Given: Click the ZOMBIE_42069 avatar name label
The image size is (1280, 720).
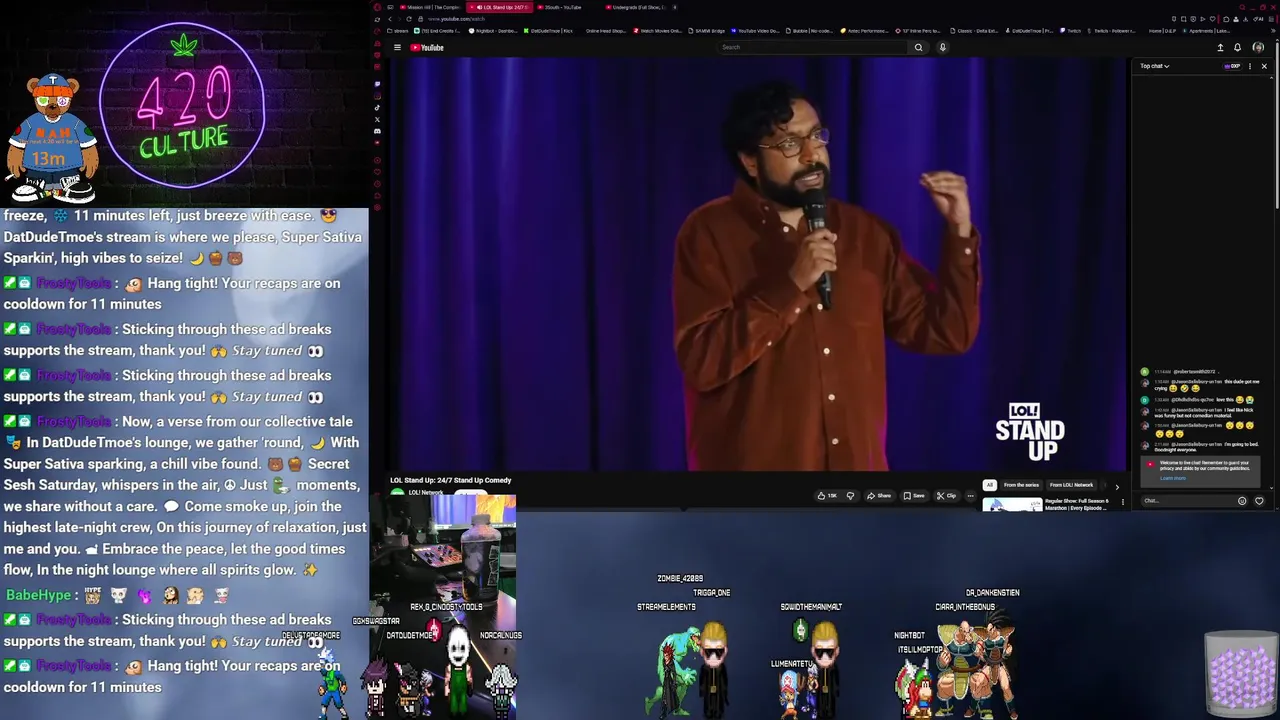Looking at the screenshot, I should (680, 578).
